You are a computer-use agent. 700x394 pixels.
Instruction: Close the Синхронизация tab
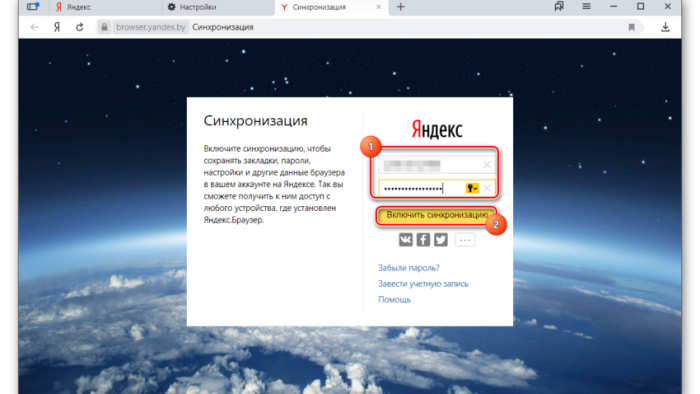pos(379,7)
